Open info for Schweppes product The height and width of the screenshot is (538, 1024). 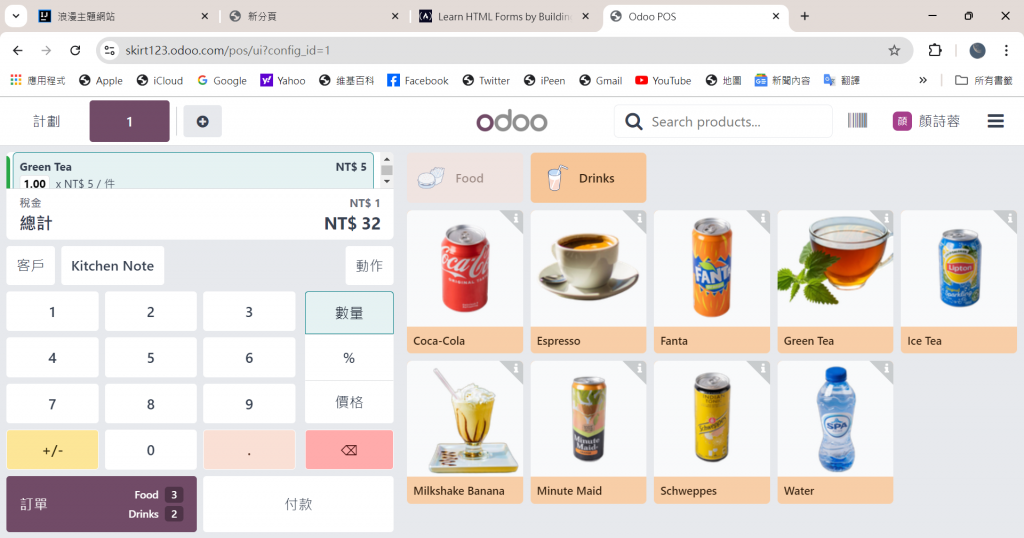(x=763, y=369)
